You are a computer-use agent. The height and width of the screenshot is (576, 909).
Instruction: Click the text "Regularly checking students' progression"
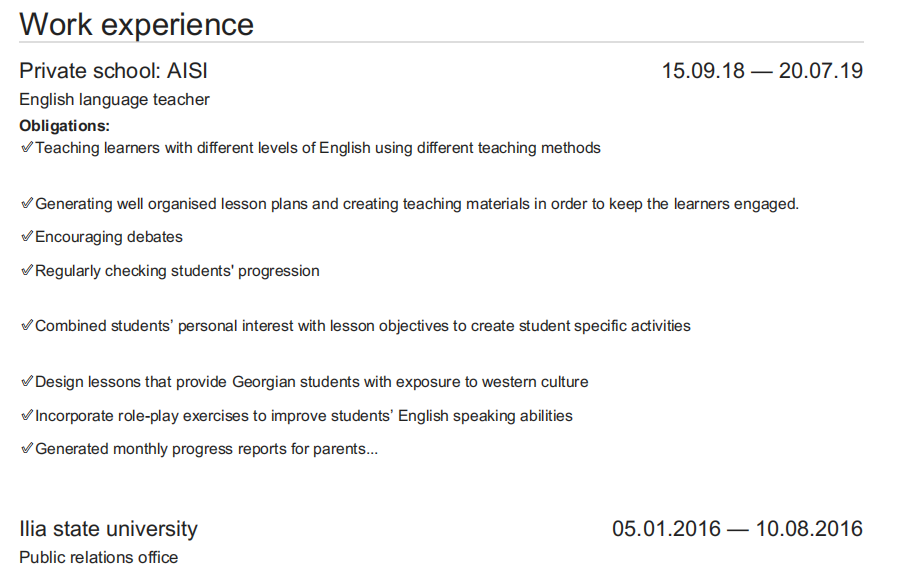click(177, 271)
